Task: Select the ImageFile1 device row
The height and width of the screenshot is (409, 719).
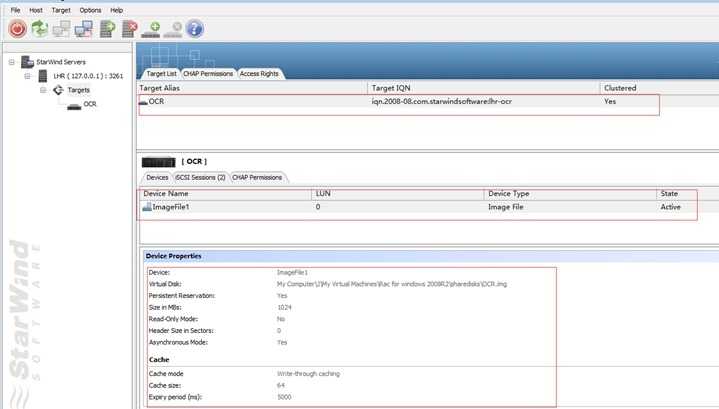Action: coord(429,207)
